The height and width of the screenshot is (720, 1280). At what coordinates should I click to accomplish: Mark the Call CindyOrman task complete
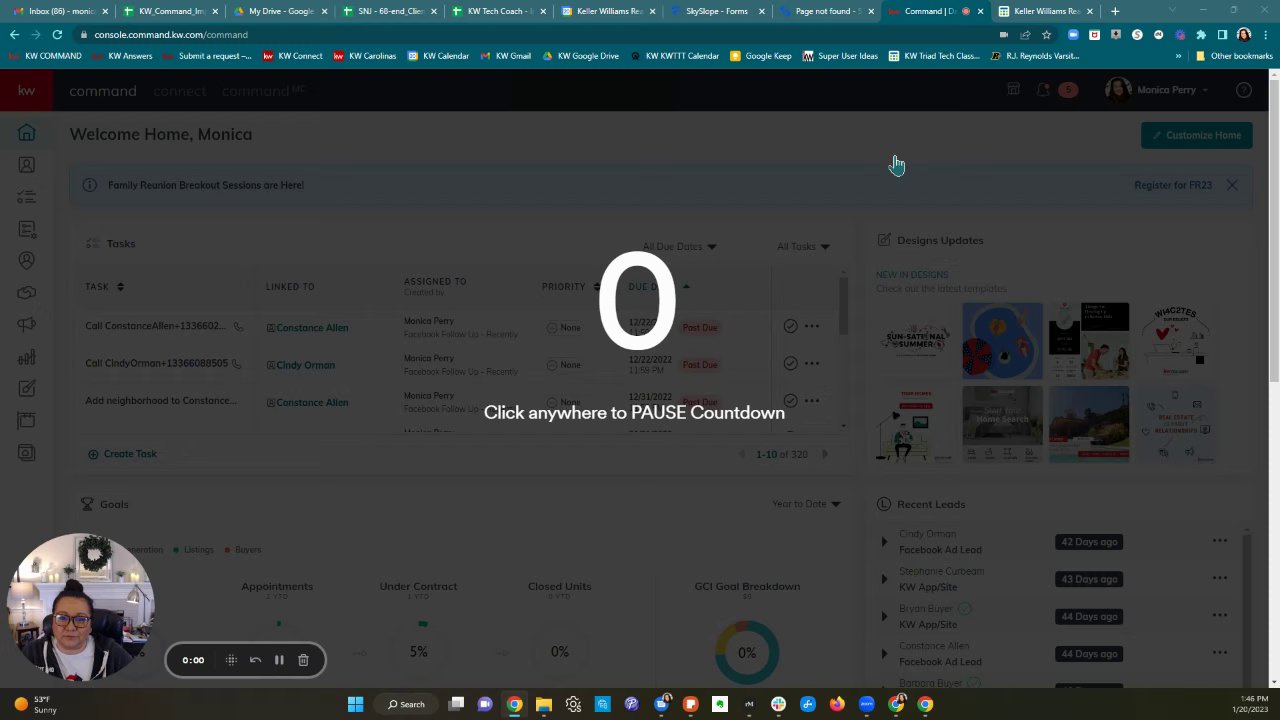(790, 363)
